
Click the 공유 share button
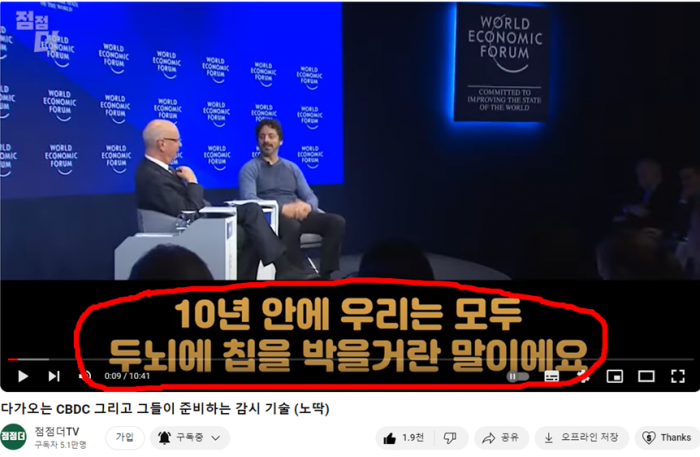501,438
